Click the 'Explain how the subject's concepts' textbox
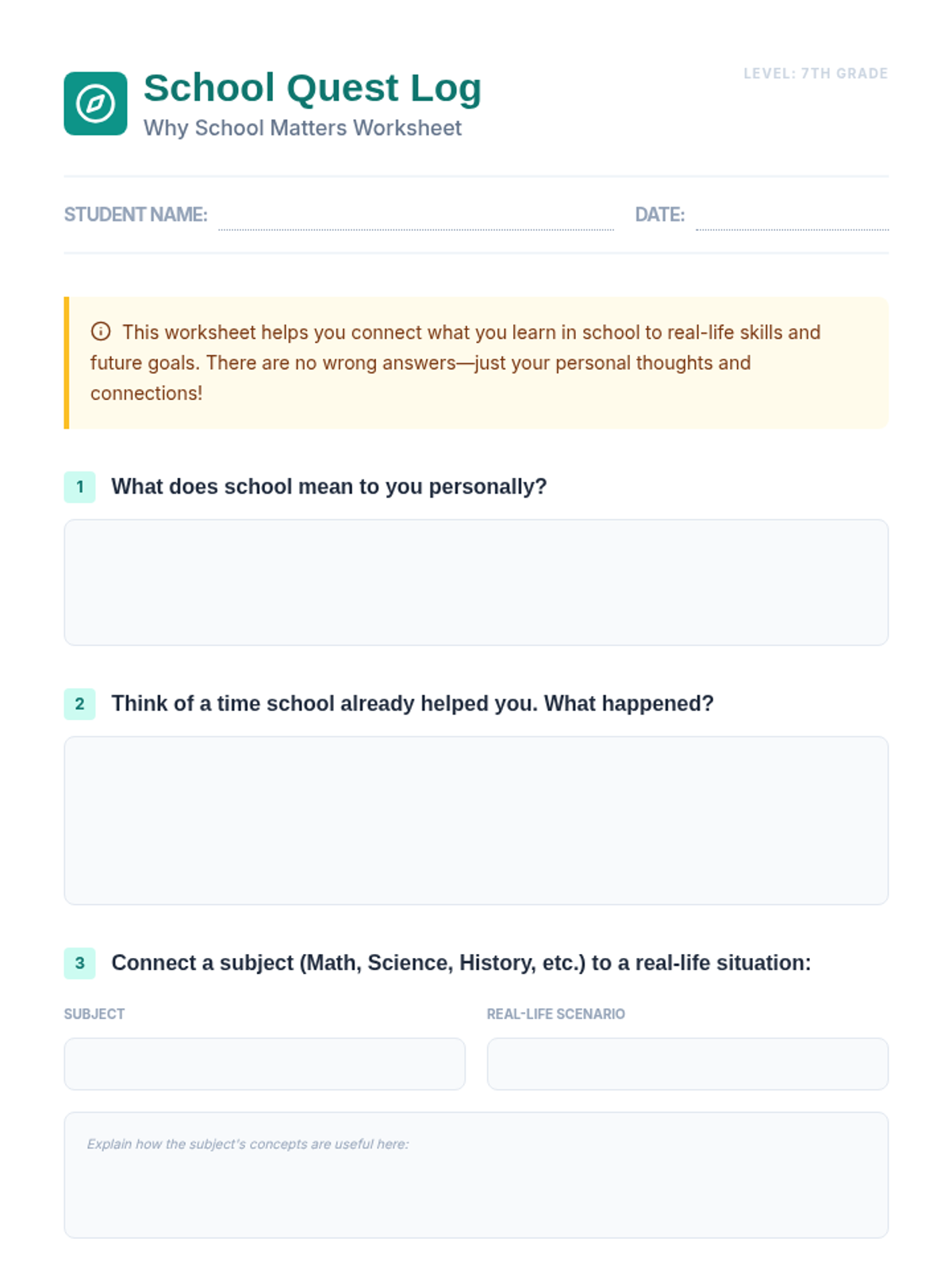The height and width of the screenshot is (1270, 952). point(476,1175)
